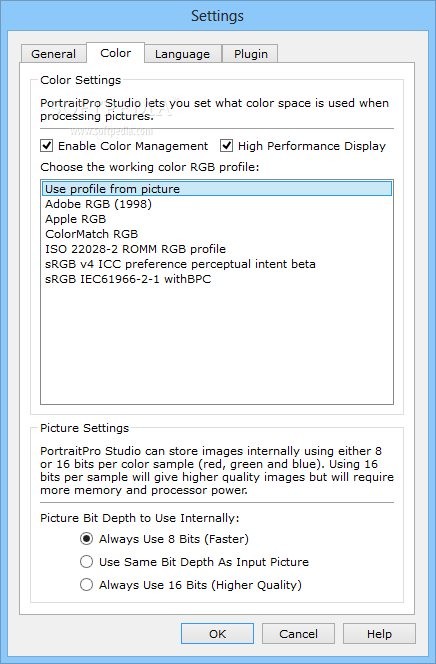Choose Apple RGB profile
This screenshot has height=664, width=436.
tap(217, 219)
